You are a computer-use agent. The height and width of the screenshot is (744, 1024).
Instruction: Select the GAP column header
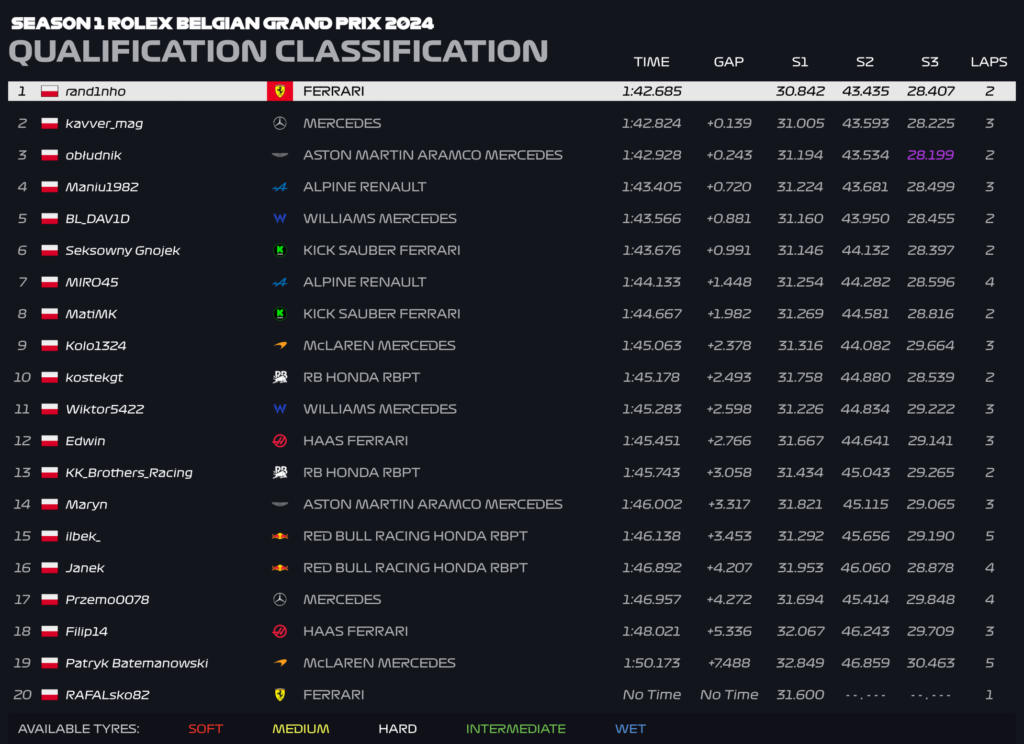tap(729, 62)
